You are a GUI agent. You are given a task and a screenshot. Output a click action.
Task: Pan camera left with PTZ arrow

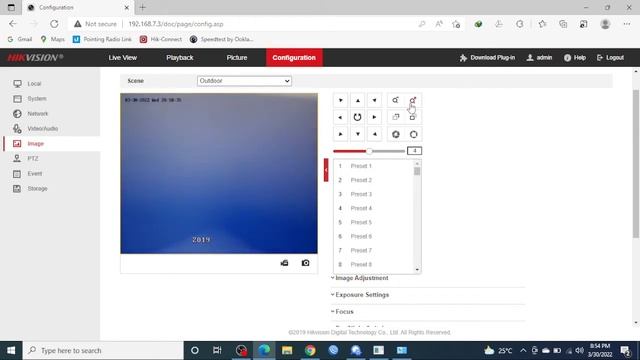pos(340,118)
